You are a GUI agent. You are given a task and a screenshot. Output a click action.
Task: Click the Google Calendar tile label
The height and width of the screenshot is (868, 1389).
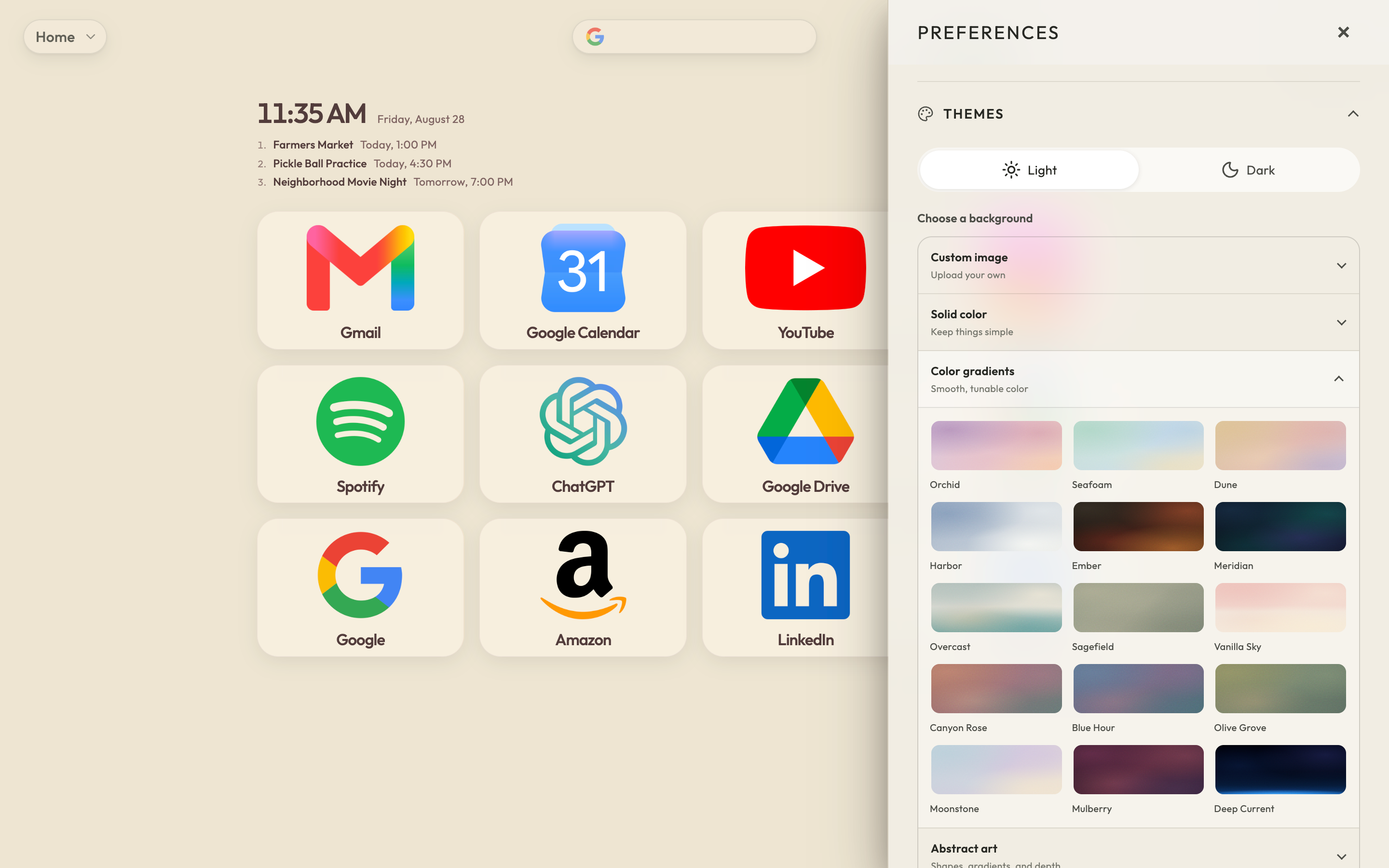(583, 333)
